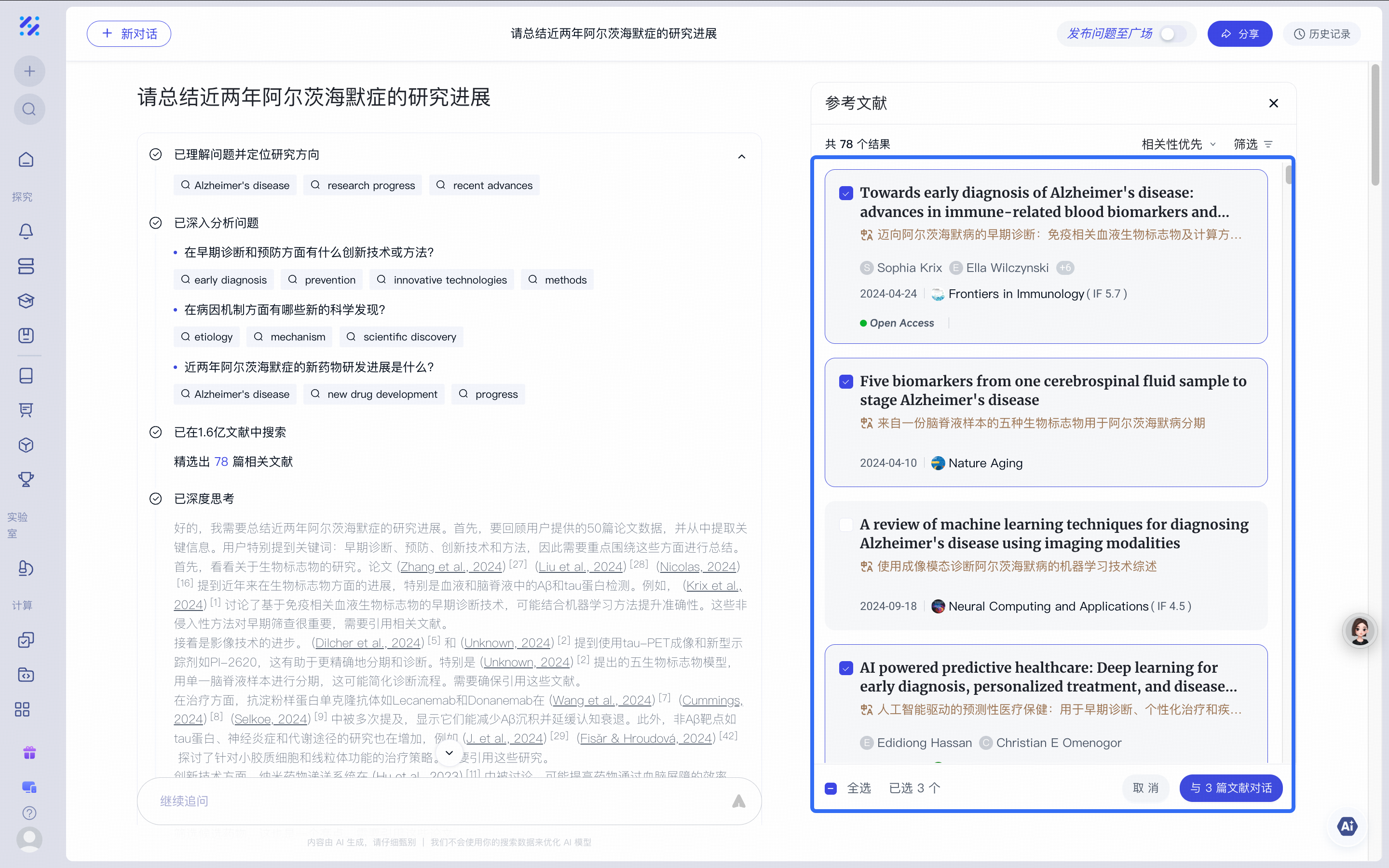Screen dimensions: 1389x868
Task: Open the user avatar in the sidebar
Action: pyautogui.click(x=29, y=839)
